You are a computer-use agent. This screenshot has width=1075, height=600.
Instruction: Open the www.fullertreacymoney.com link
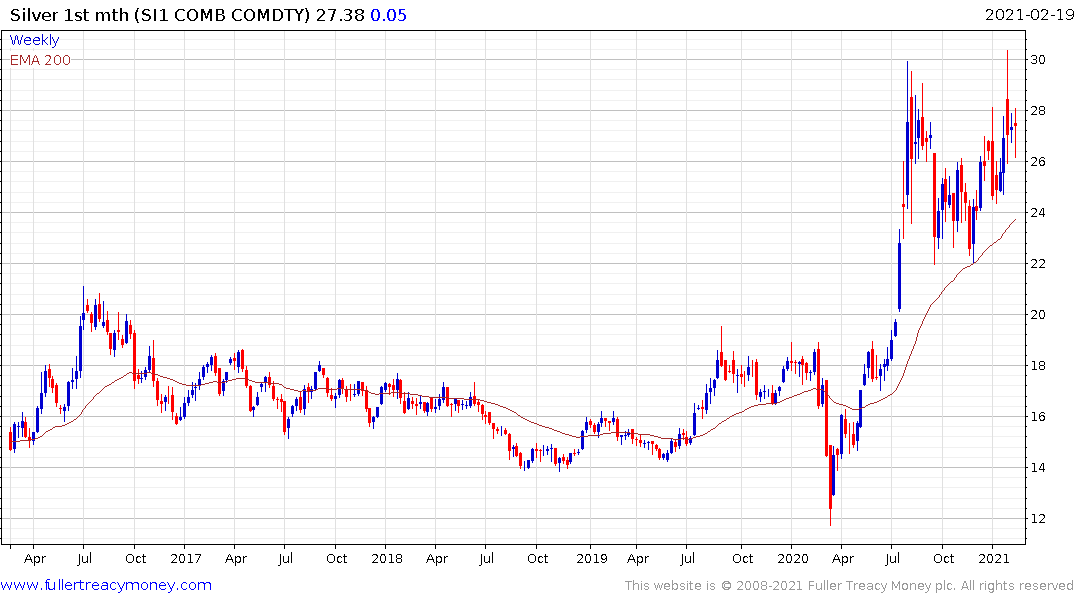106,585
